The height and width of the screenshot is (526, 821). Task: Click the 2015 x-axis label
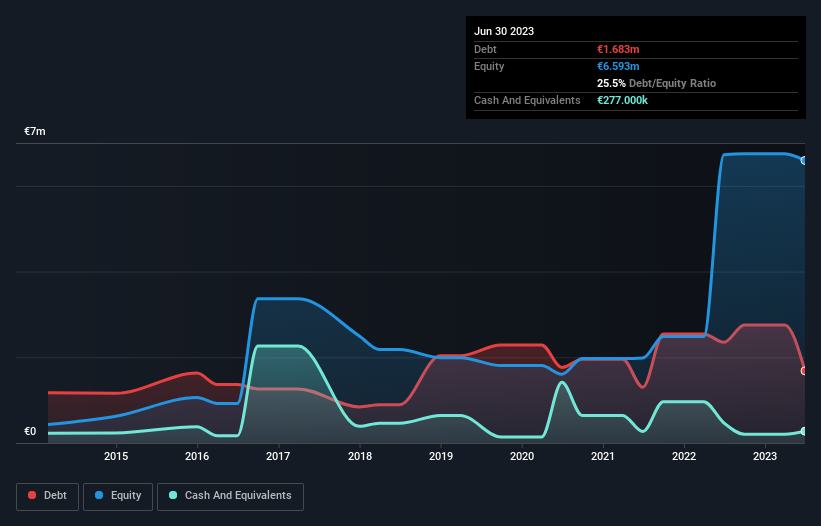[116, 456]
